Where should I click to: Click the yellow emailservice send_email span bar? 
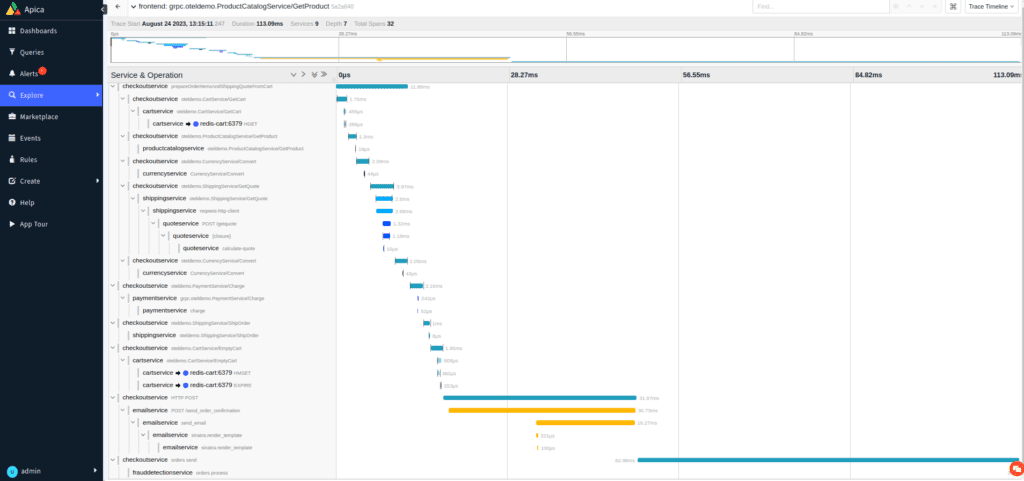pyautogui.click(x=585, y=423)
